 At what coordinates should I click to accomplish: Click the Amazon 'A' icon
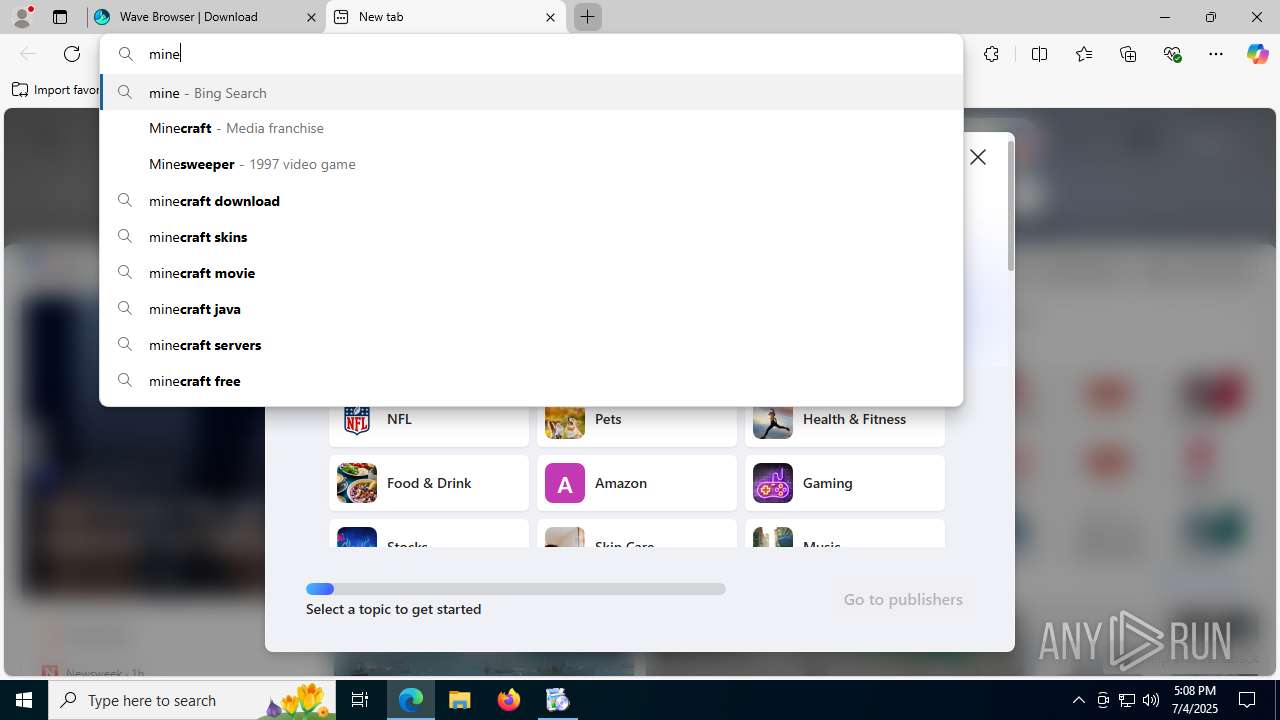(565, 483)
